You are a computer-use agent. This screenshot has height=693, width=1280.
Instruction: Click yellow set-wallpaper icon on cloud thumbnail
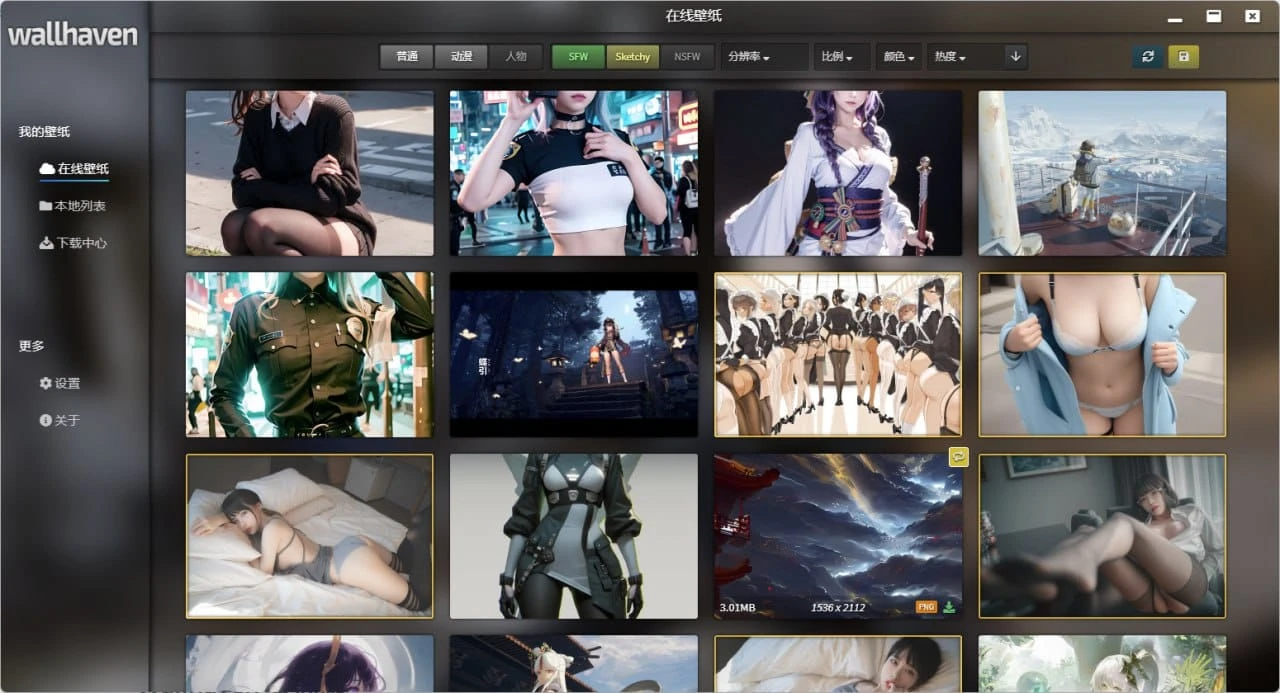click(x=958, y=456)
